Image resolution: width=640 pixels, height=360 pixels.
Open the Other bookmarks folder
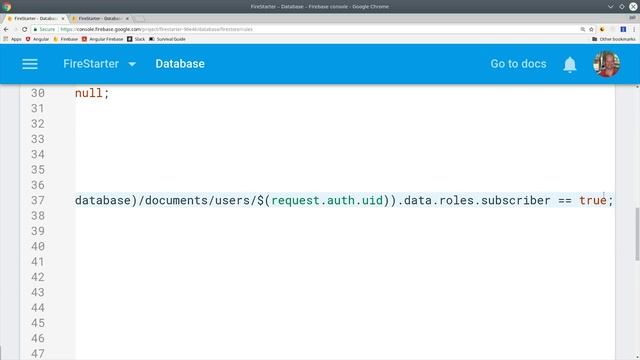click(x=614, y=39)
